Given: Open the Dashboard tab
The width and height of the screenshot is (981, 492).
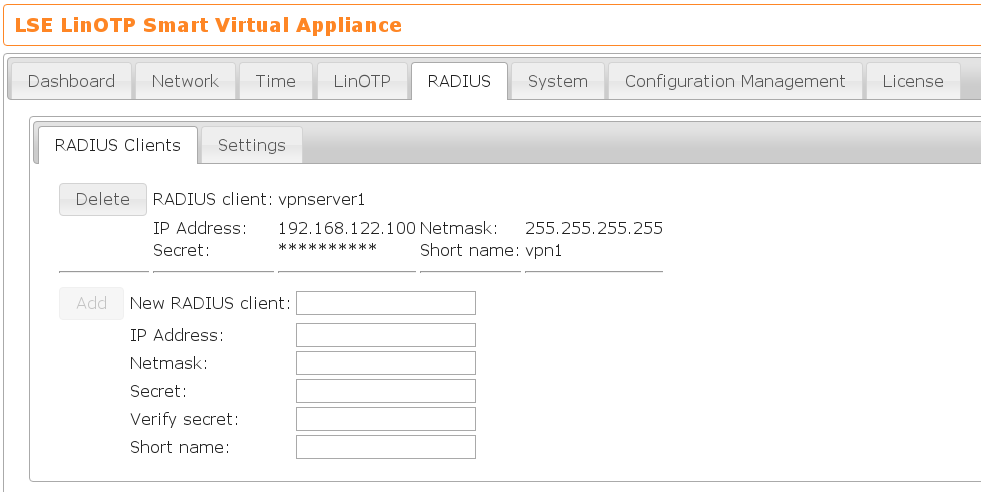Looking at the screenshot, I should 71,81.
